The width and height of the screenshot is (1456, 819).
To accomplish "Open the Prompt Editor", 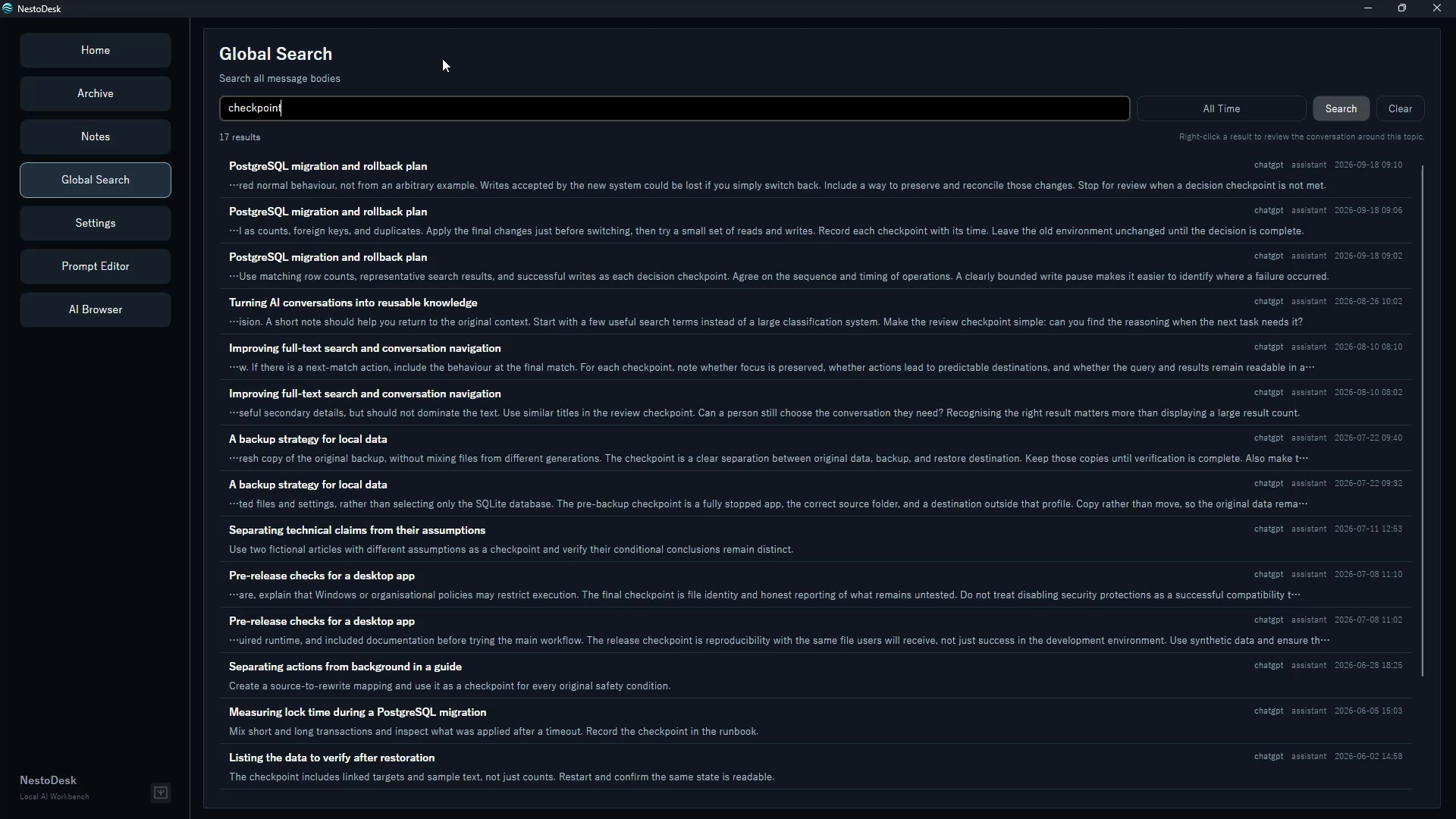I will (96, 267).
